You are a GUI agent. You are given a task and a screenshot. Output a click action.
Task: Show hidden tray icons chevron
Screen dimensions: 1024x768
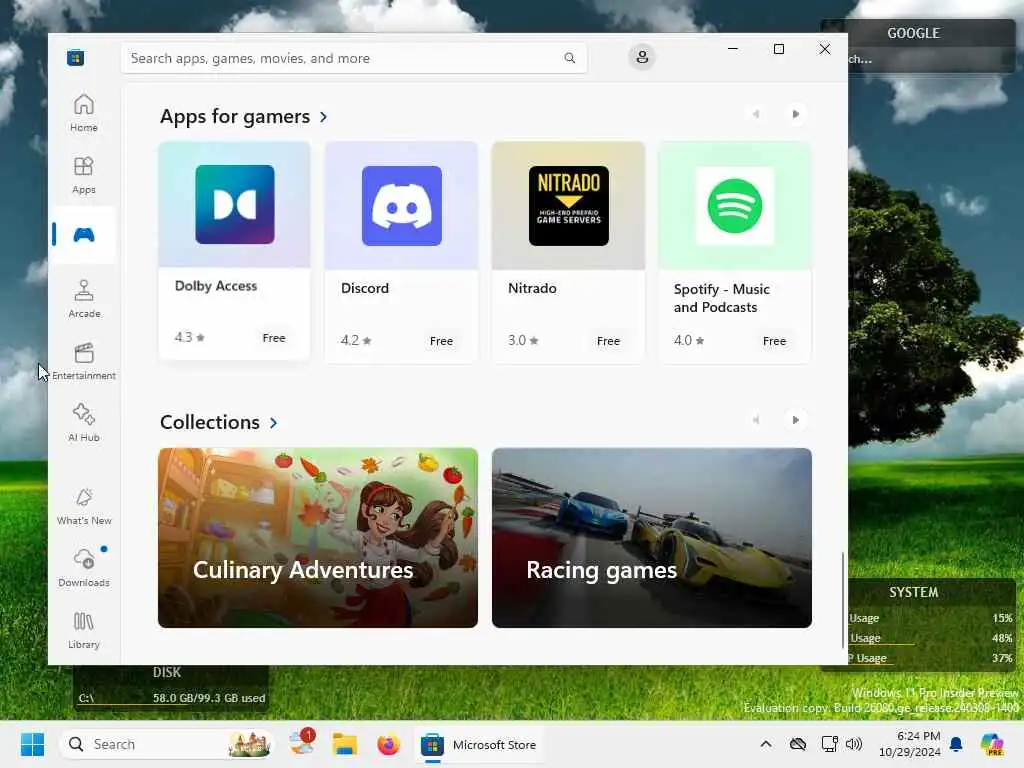pos(766,744)
